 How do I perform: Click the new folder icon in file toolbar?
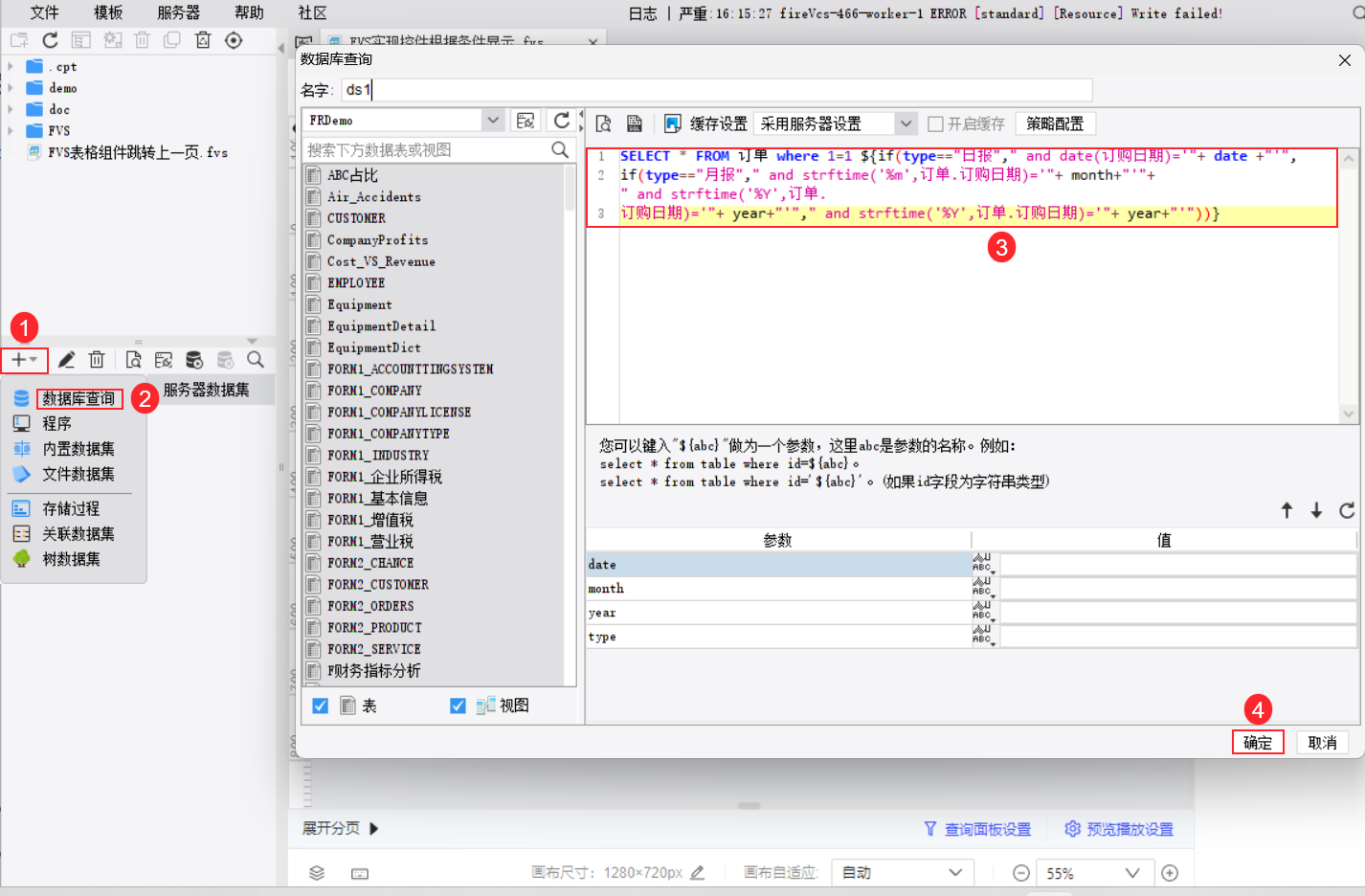pyautogui.click(x=19, y=40)
